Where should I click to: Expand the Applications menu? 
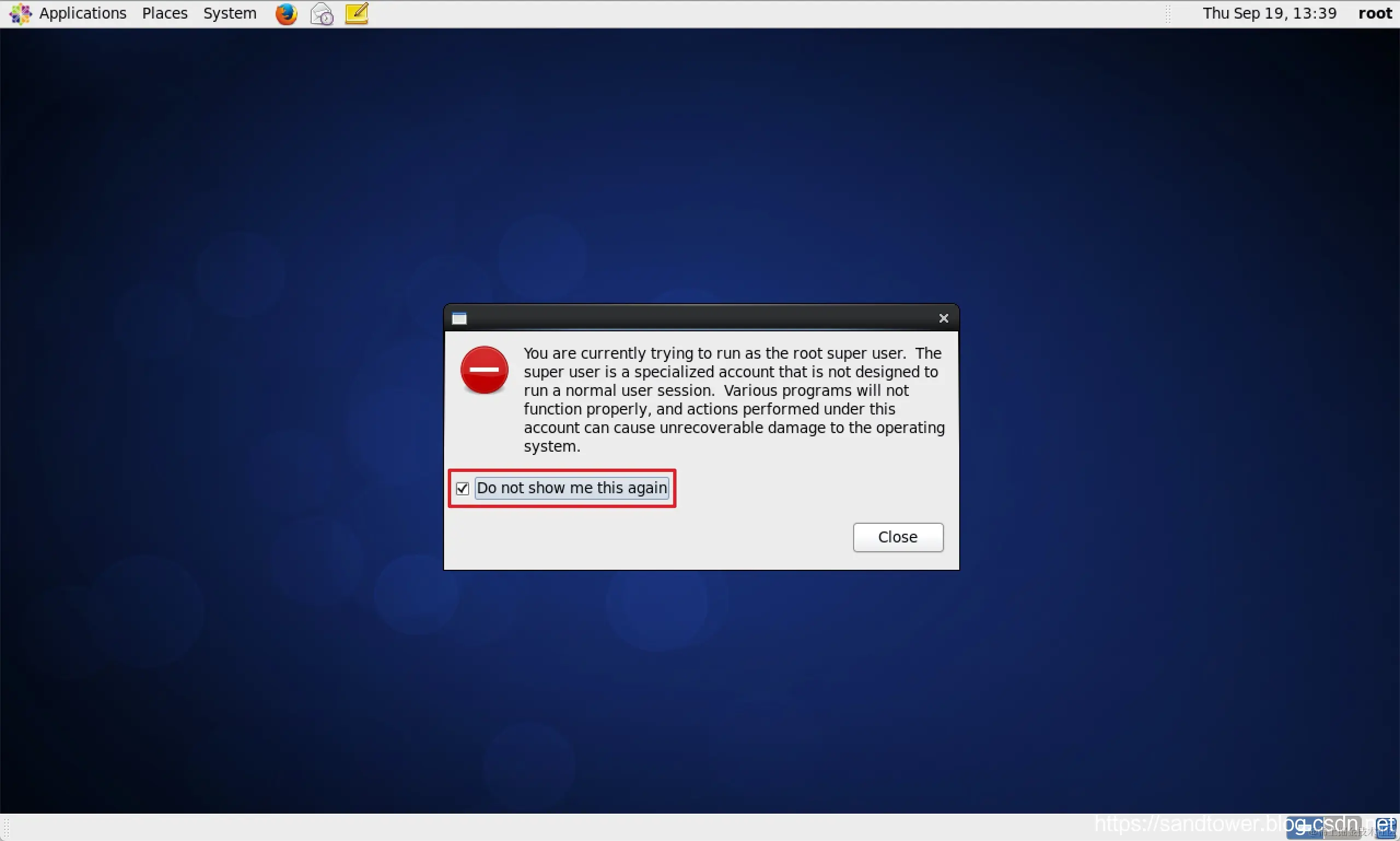(x=83, y=14)
